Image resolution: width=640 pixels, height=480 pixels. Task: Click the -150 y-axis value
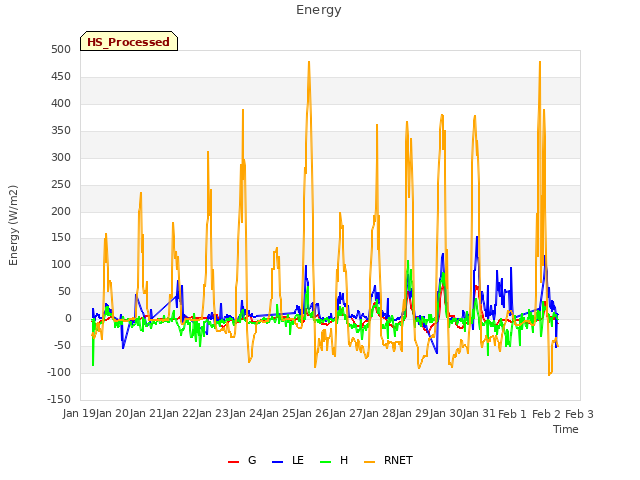tap(59, 399)
